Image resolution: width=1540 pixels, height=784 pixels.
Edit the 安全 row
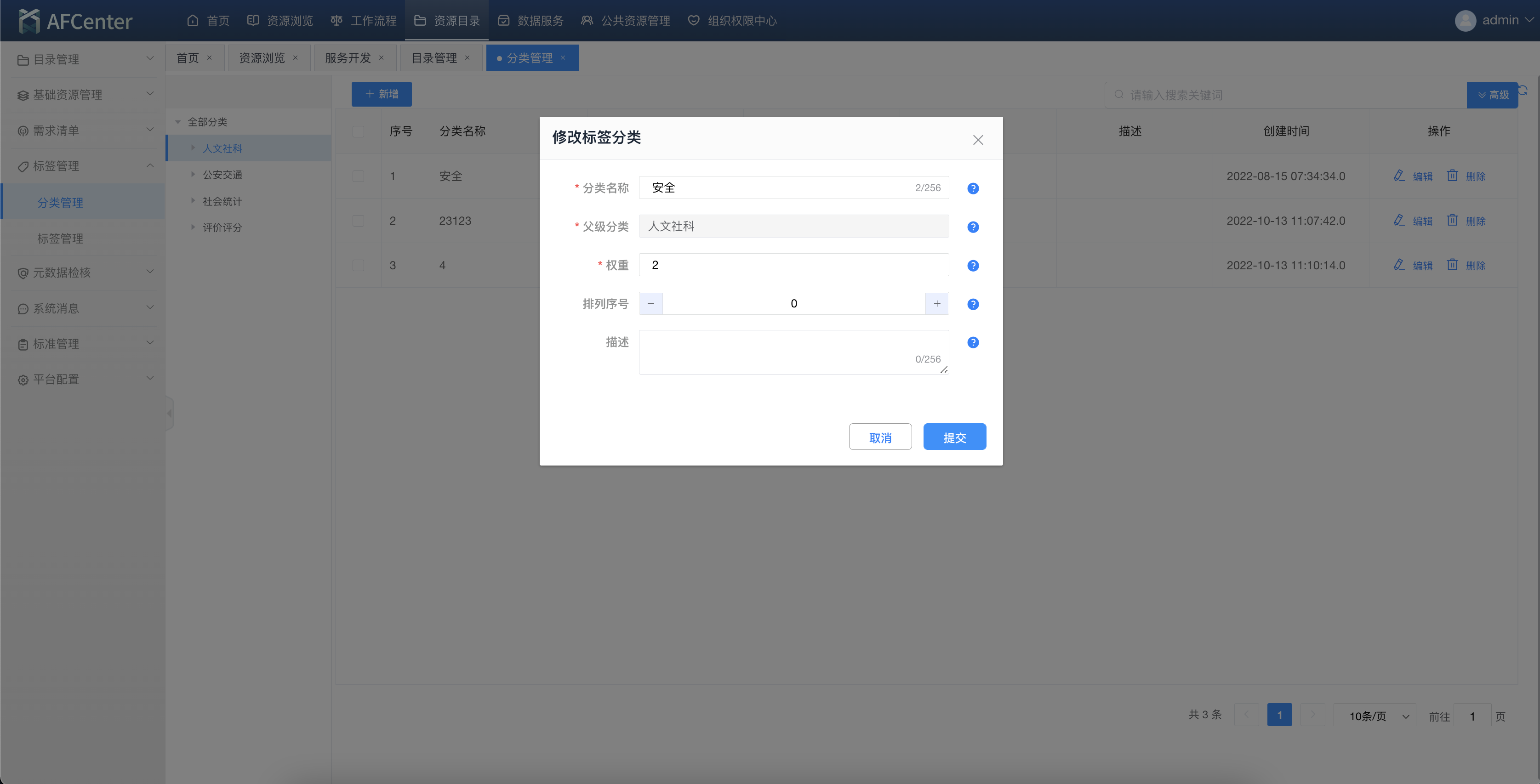pos(1413,176)
